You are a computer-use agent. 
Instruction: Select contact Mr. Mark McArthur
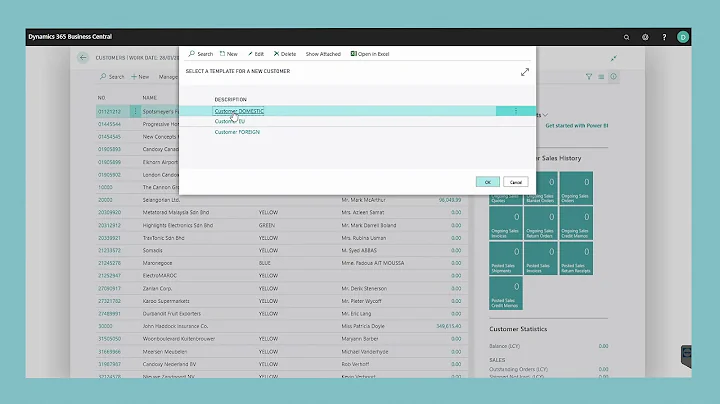tap(363, 200)
